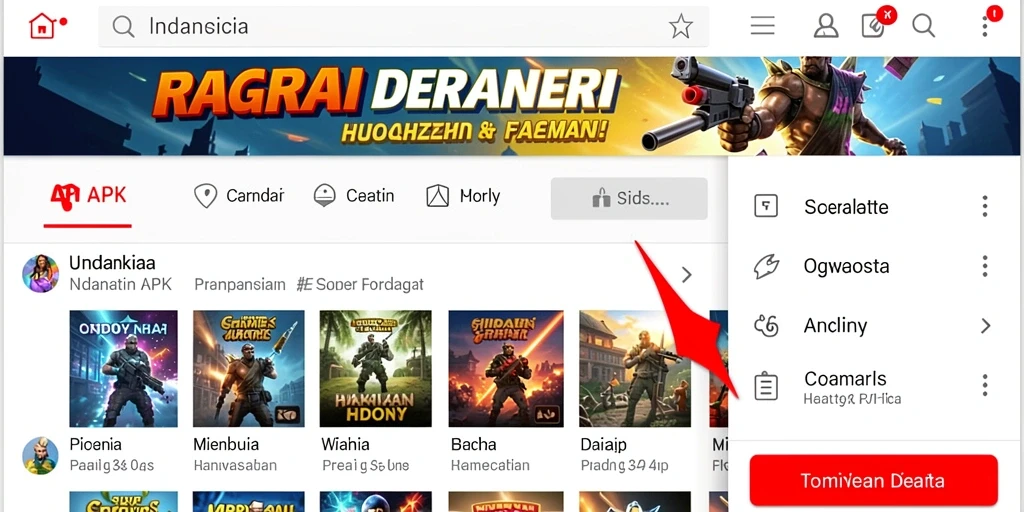This screenshot has height=512, width=1024.
Task: Open the Ragrai Deraneri promo banner
Action: pyautogui.click(x=512, y=106)
